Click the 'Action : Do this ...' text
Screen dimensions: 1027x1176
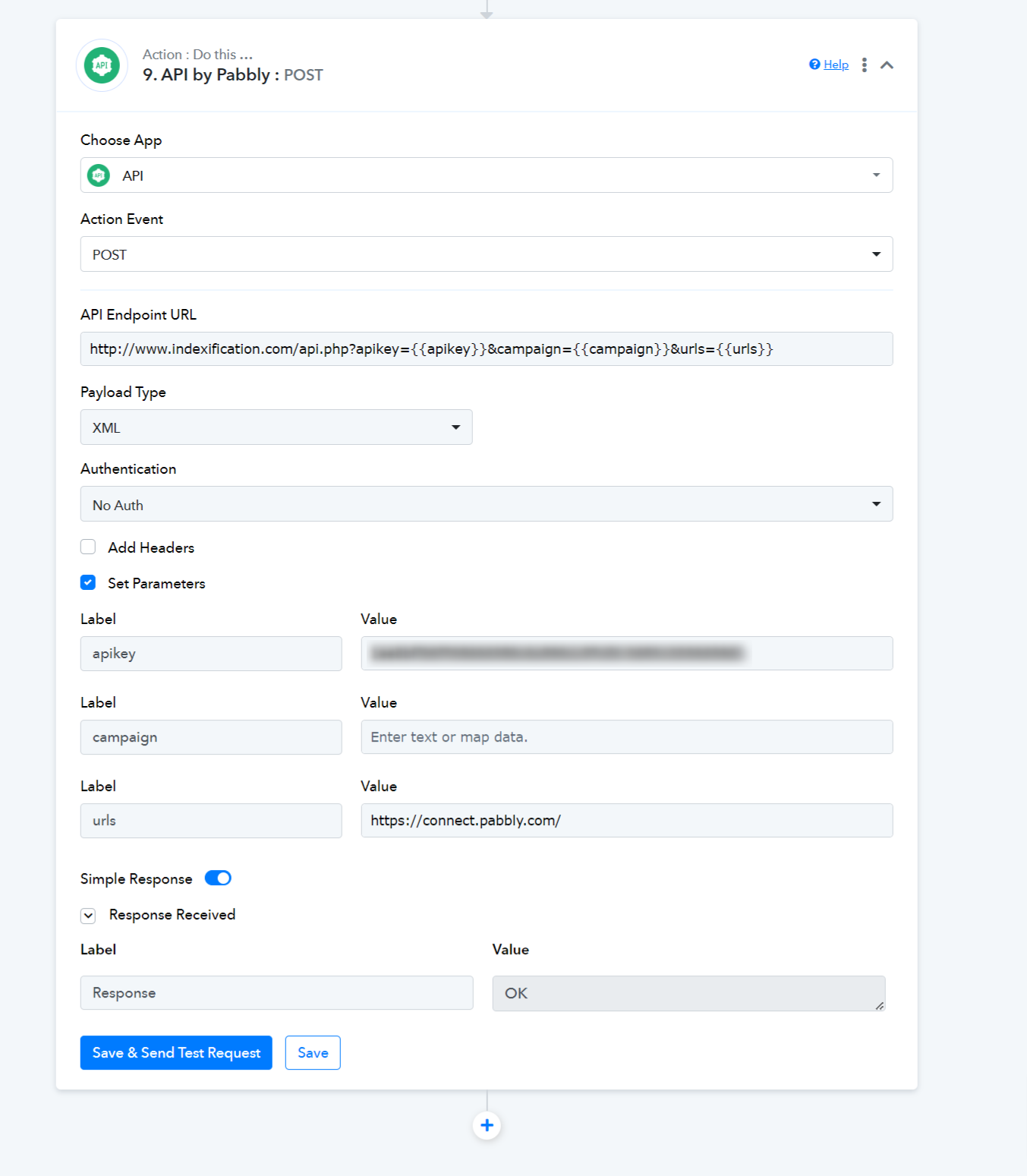(x=197, y=55)
